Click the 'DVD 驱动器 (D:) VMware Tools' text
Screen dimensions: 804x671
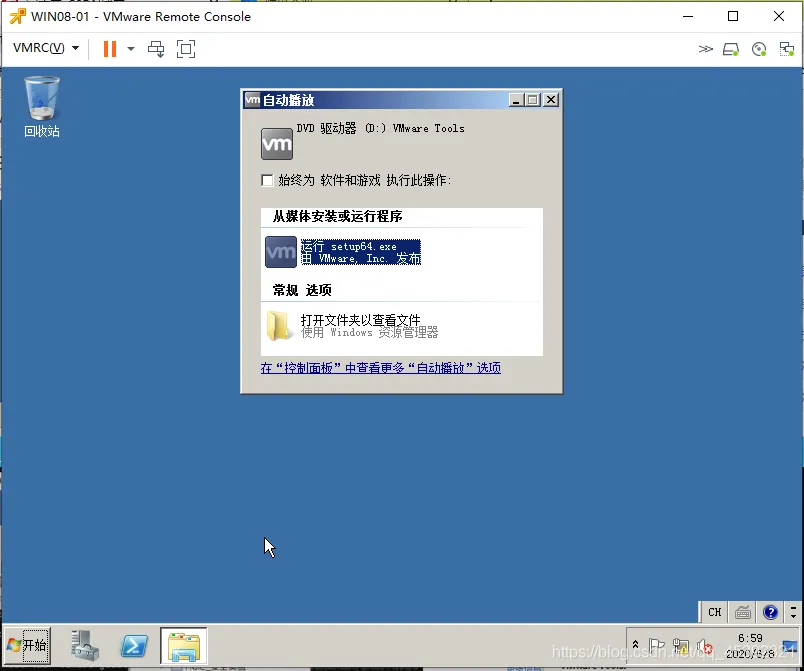[380, 128]
